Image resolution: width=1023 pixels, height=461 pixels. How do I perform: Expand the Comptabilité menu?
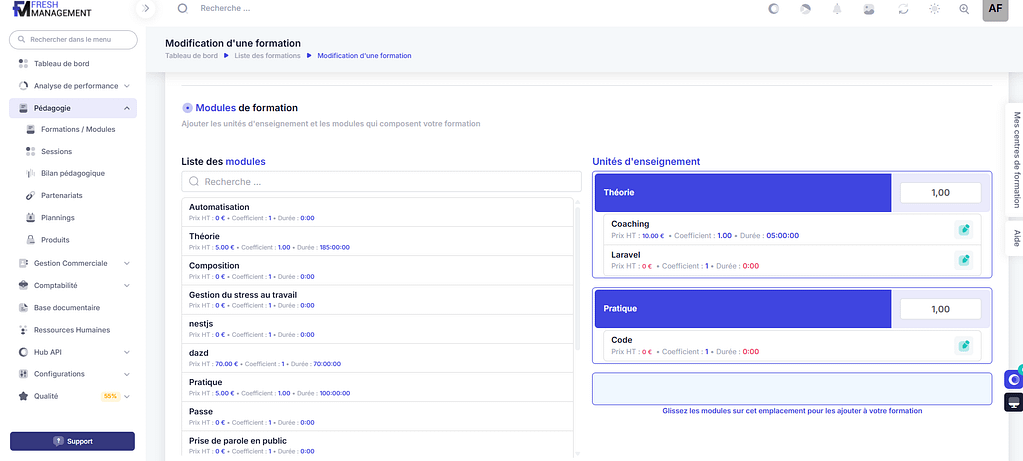127,285
